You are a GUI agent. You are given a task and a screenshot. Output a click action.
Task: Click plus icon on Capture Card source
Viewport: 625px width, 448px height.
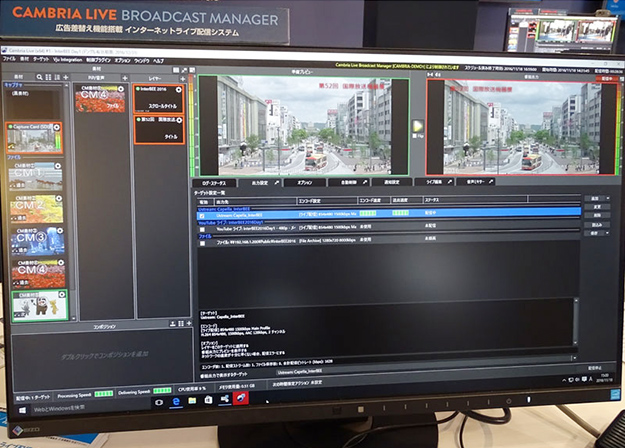[x=59, y=127]
